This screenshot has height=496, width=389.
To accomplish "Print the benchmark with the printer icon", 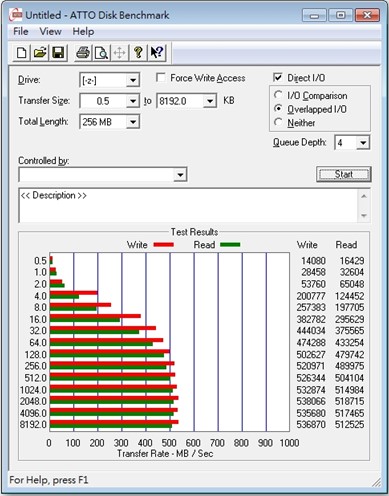I will click(x=83, y=53).
